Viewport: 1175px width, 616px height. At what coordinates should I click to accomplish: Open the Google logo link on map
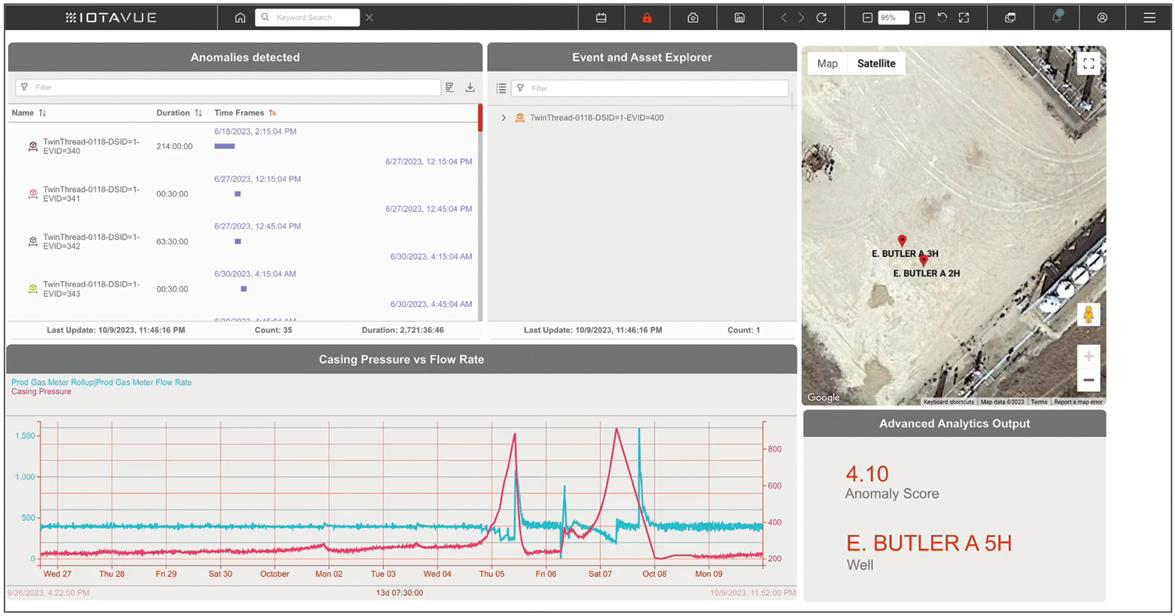824,398
